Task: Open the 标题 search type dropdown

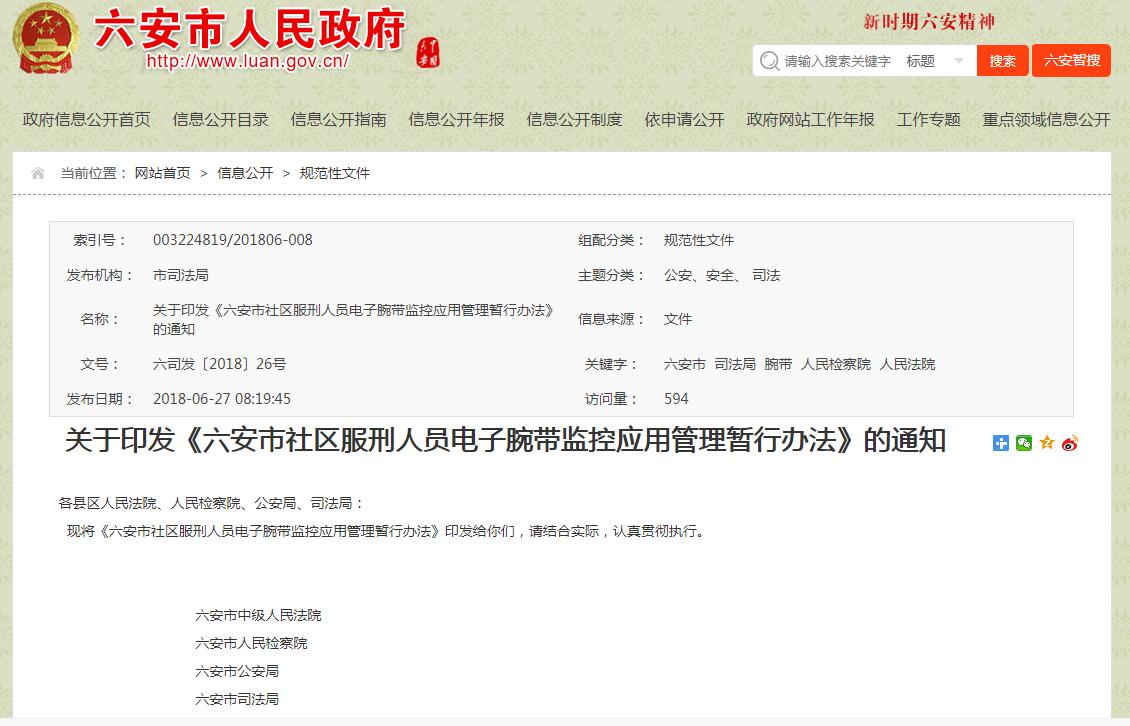Action: coord(935,61)
